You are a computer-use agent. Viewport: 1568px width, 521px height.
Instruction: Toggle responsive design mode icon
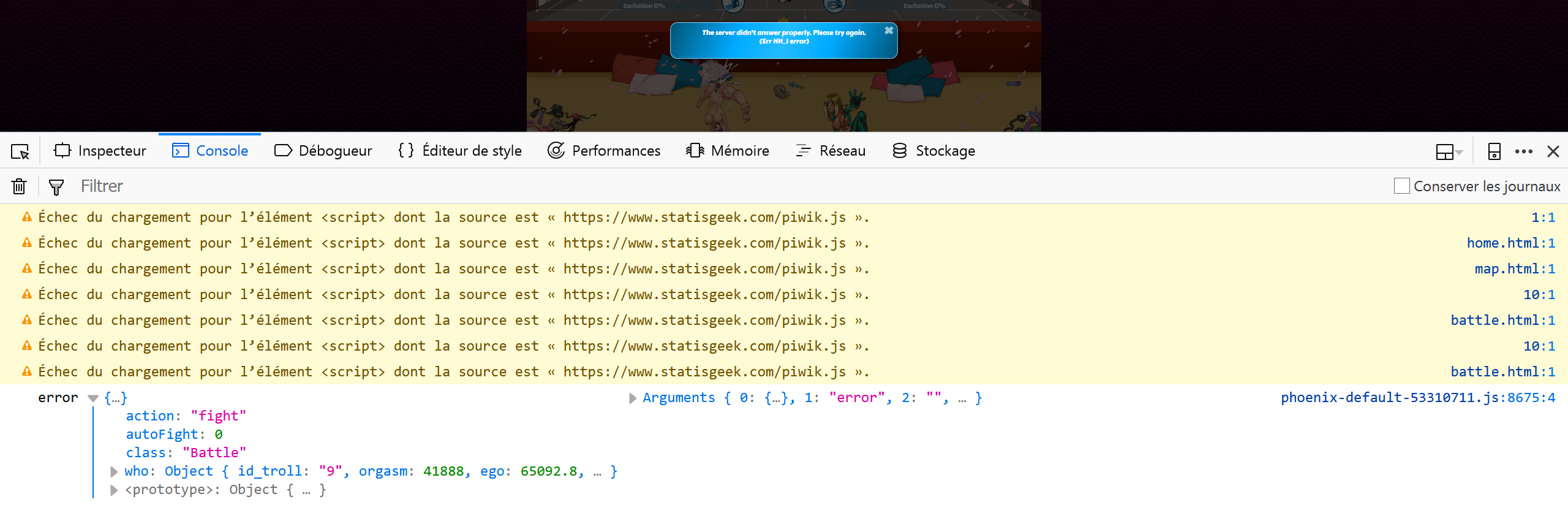point(1494,151)
